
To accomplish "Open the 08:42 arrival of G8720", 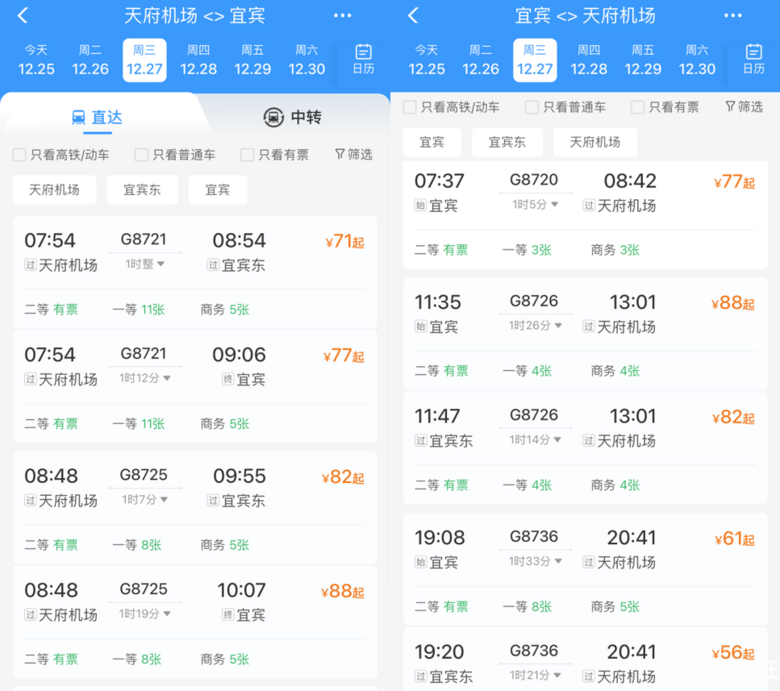I will [x=630, y=181].
